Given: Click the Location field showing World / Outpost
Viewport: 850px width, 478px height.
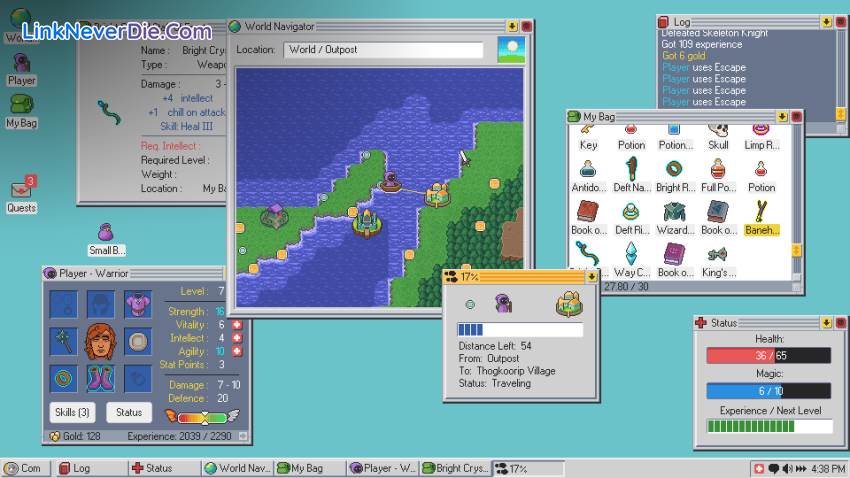Looking at the screenshot, I should click(383, 50).
